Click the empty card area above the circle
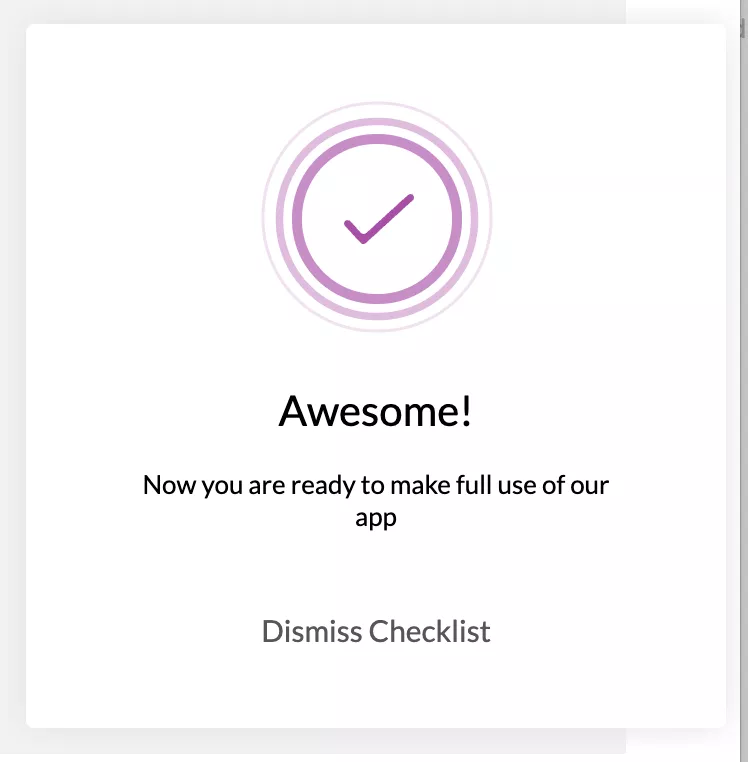 click(x=376, y=62)
